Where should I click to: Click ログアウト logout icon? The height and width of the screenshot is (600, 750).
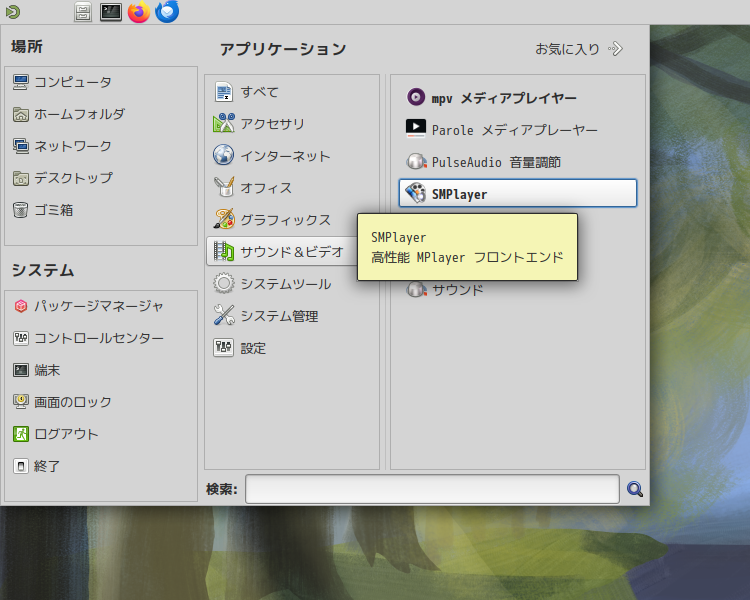pyautogui.click(x=21, y=434)
